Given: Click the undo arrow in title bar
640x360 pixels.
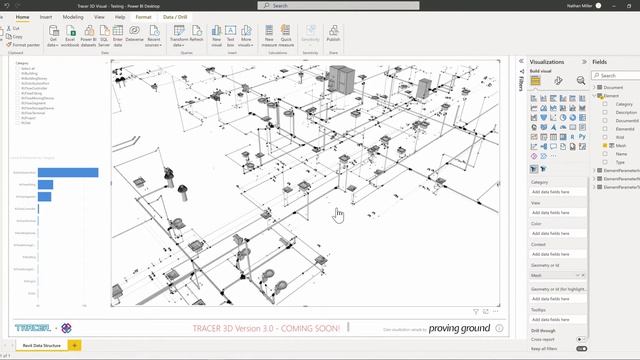Looking at the screenshot, I should coord(7,6).
